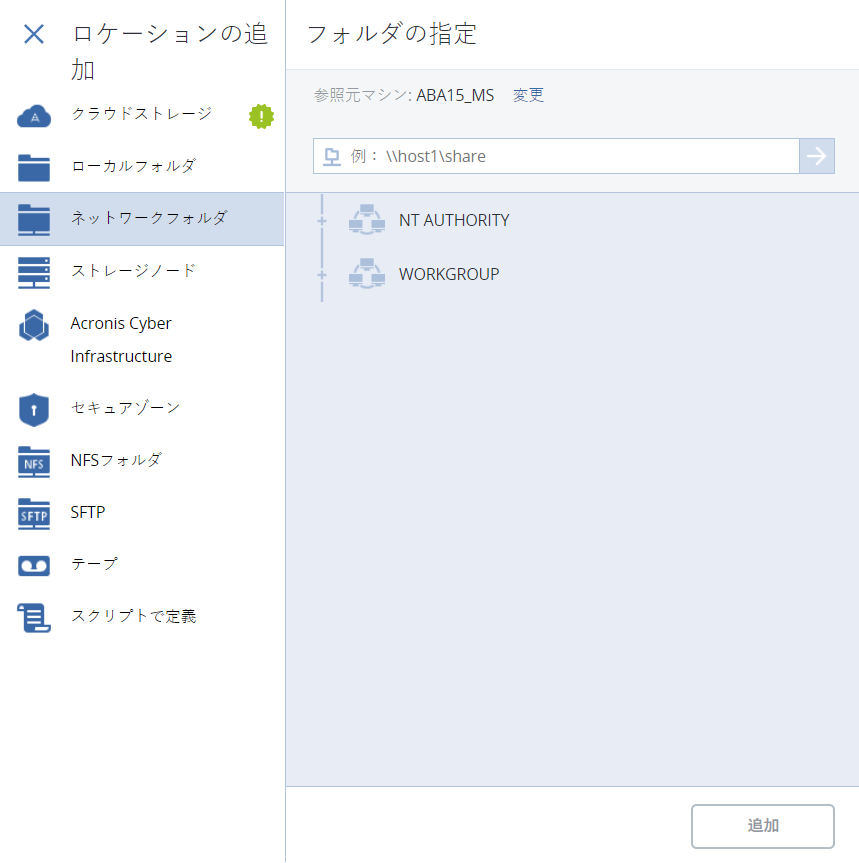This screenshot has width=859, height=863.
Task: Click the green cloud storage warning badge
Action: click(x=261, y=116)
